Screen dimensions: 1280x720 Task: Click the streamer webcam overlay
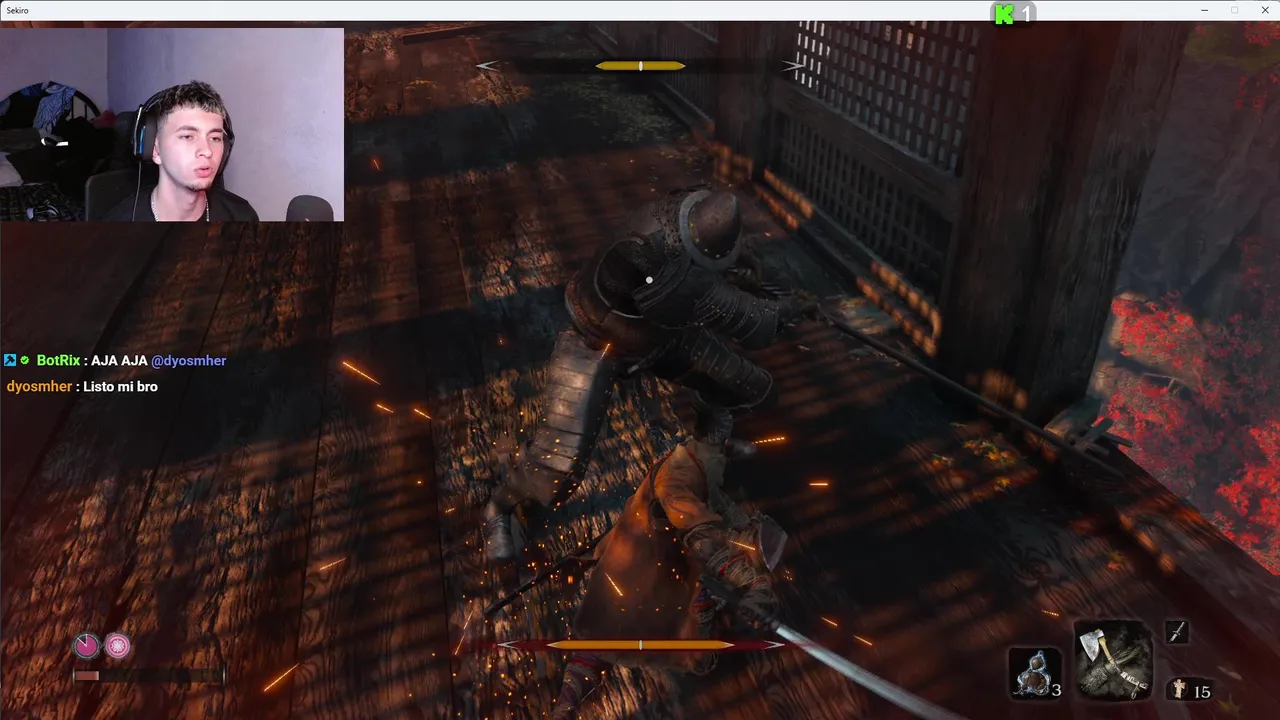172,124
